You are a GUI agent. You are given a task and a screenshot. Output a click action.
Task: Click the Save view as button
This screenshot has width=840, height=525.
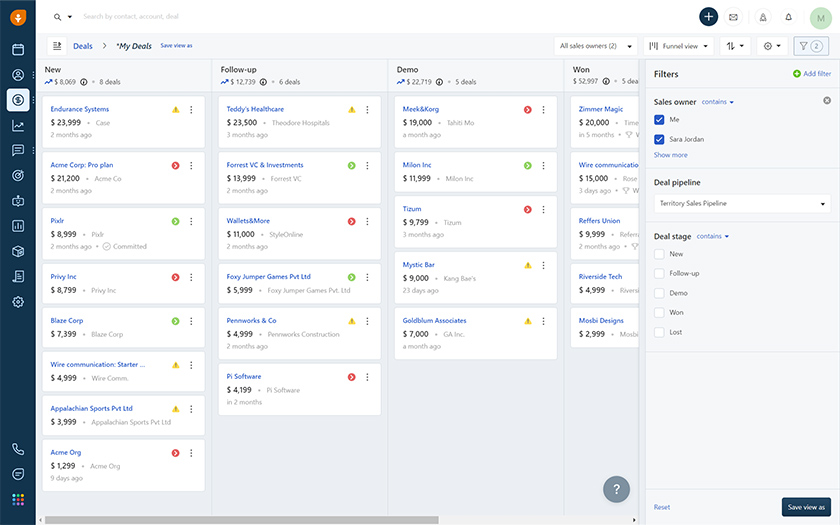click(806, 507)
